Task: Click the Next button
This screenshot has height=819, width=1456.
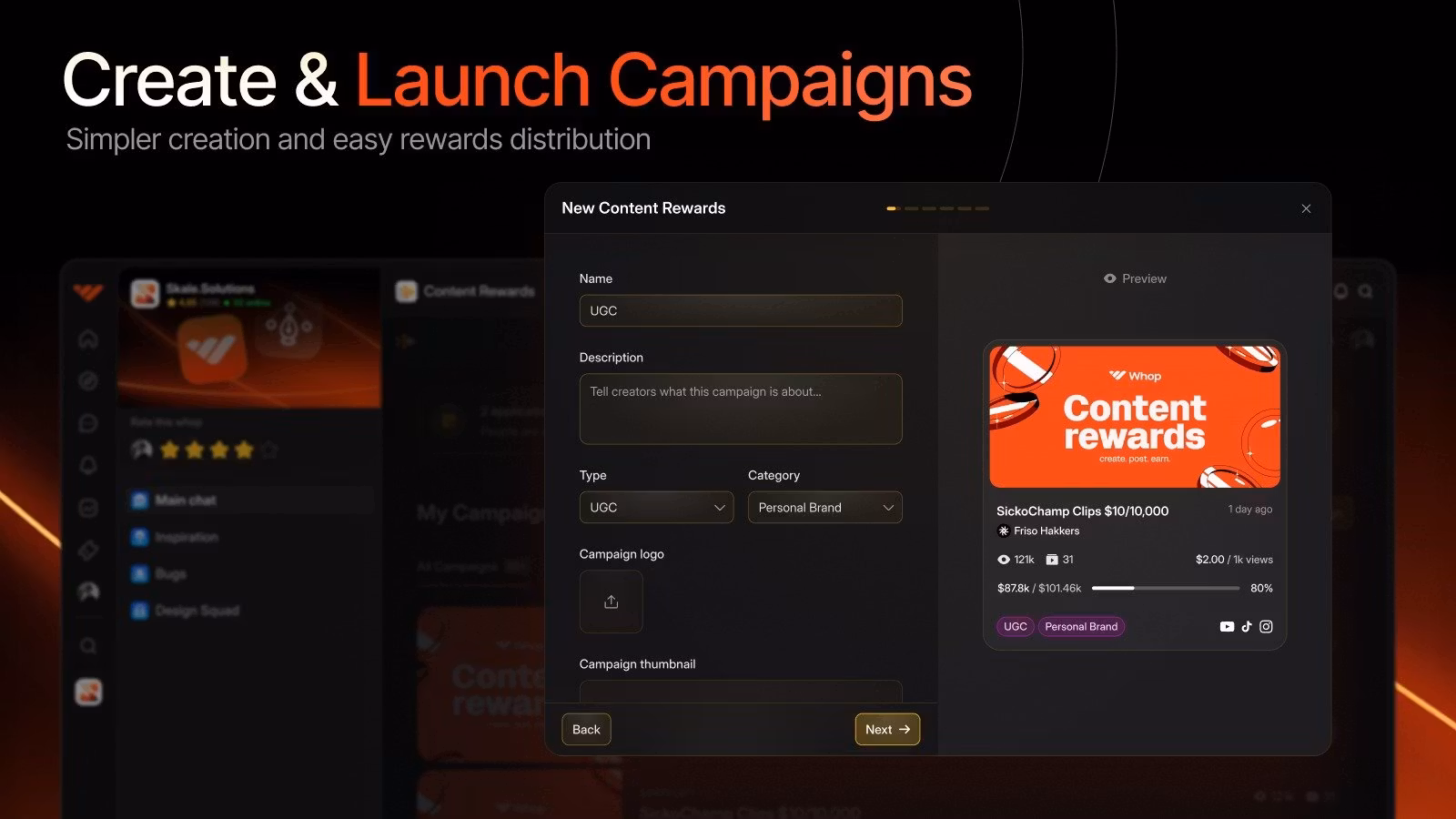Action: (x=887, y=729)
